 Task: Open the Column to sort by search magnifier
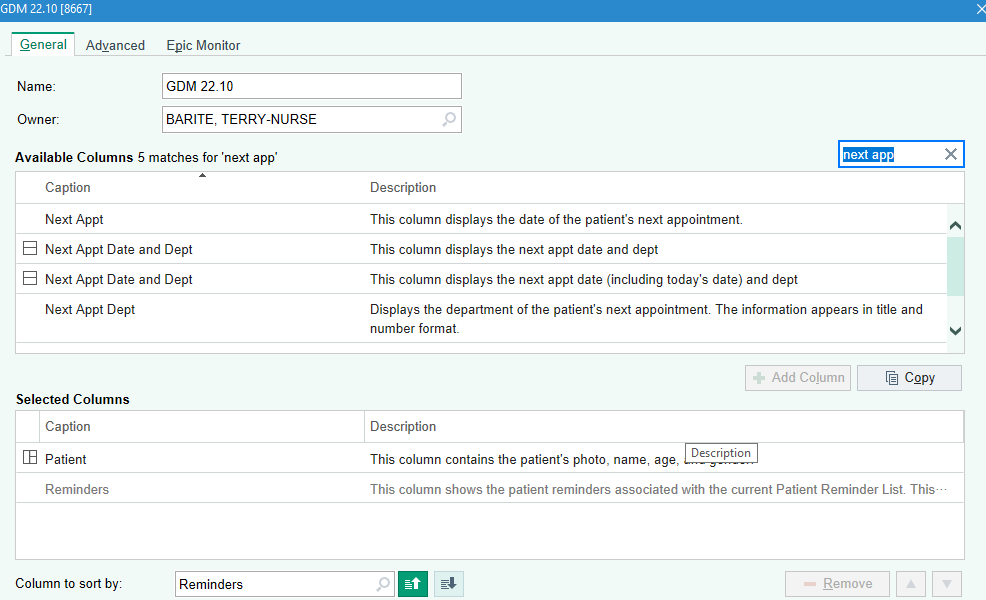(x=382, y=584)
